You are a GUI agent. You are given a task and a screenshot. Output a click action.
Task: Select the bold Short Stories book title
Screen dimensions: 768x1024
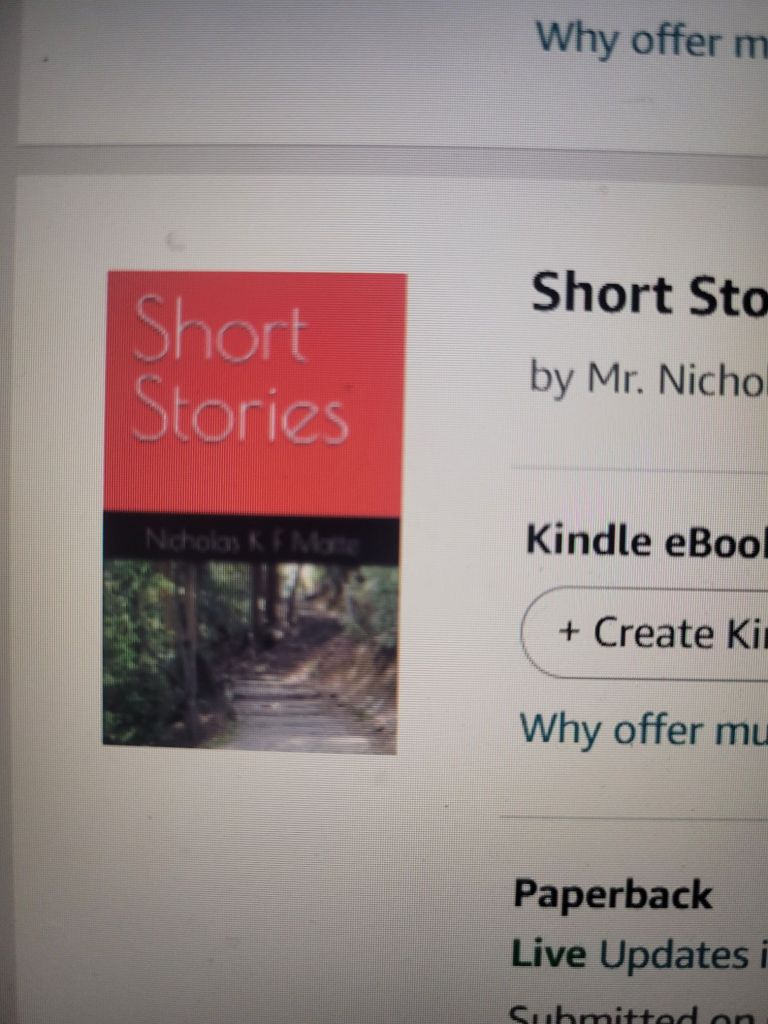coord(649,294)
